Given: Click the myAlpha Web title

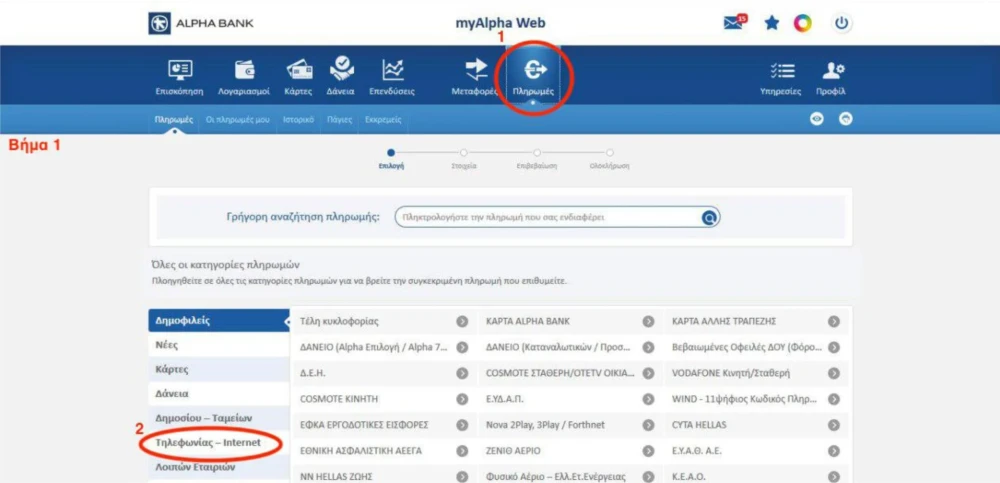Looking at the screenshot, I should [500, 24].
